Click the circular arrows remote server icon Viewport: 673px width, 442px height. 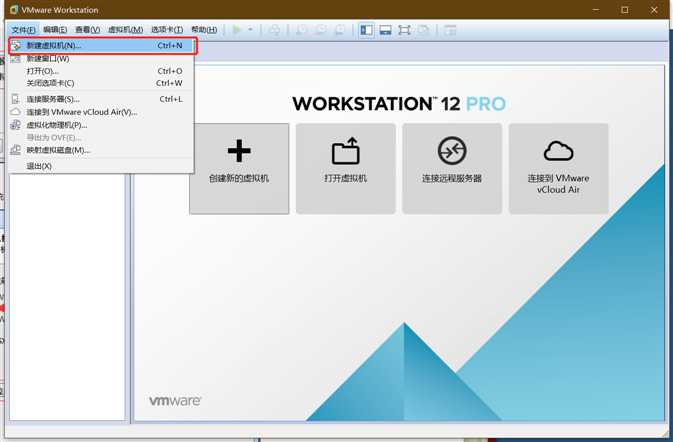(452, 150)
